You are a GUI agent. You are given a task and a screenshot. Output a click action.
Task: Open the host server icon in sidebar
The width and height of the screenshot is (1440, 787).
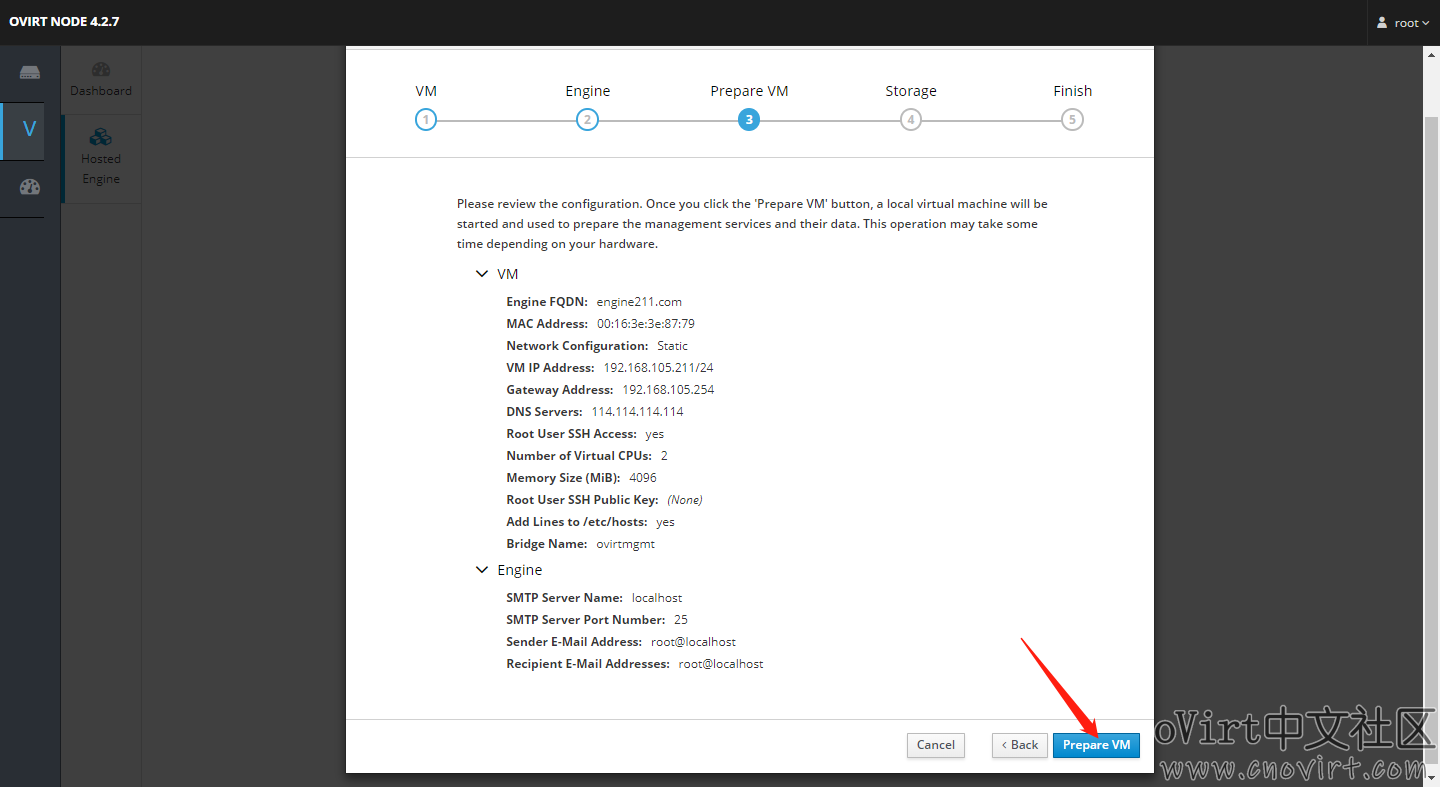point(29,73)
